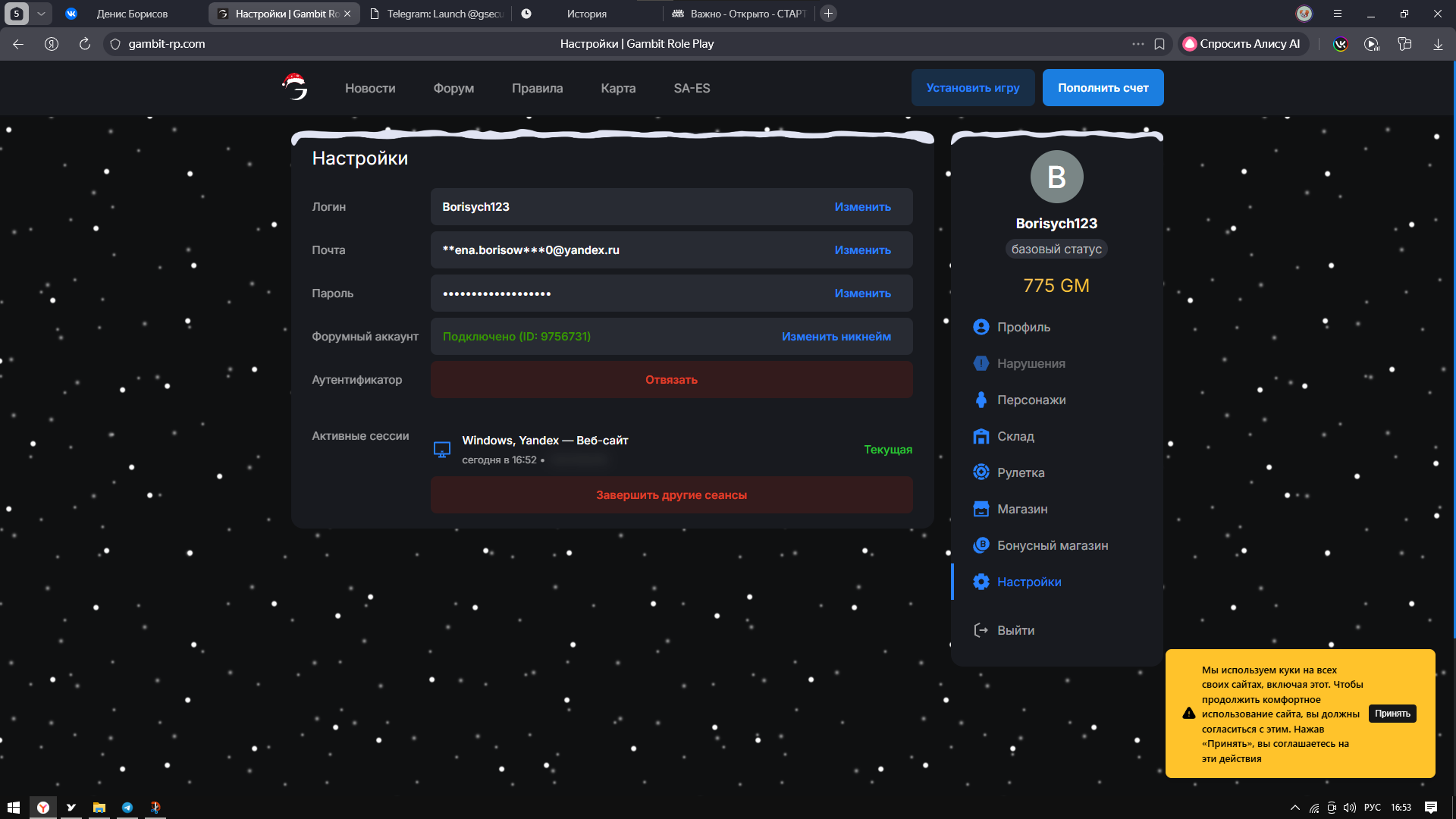Click the Gambit logo with Santa hat
This screenshot has height=819, width=1456.
click(x=295, y=87)
